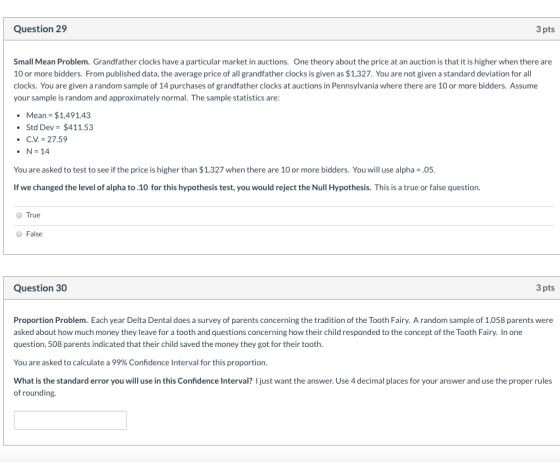Click the C.V. = 27.59 bullet item
Screen dimensions: 560x462
coord(47,139)
